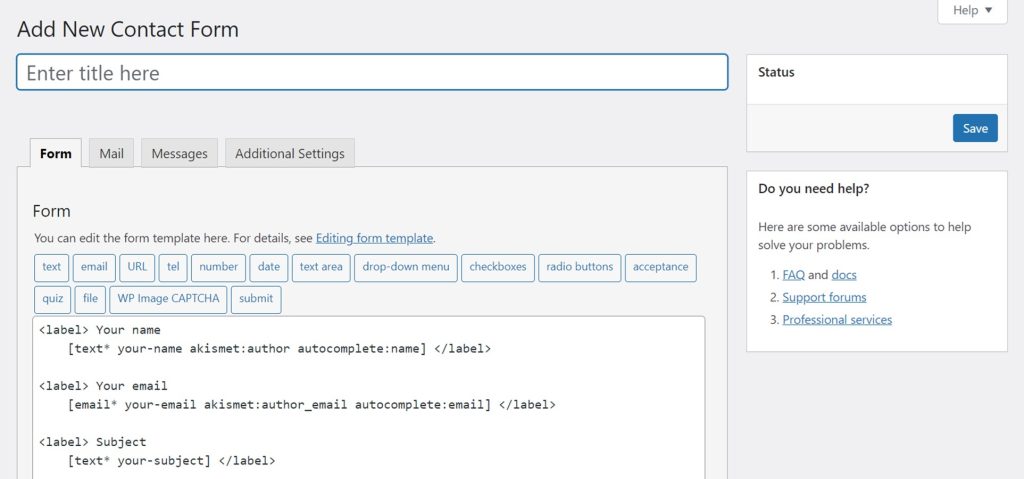Screen dimensions: 1024x479
Task: Open the FAQ link
Action: (793, 275)
